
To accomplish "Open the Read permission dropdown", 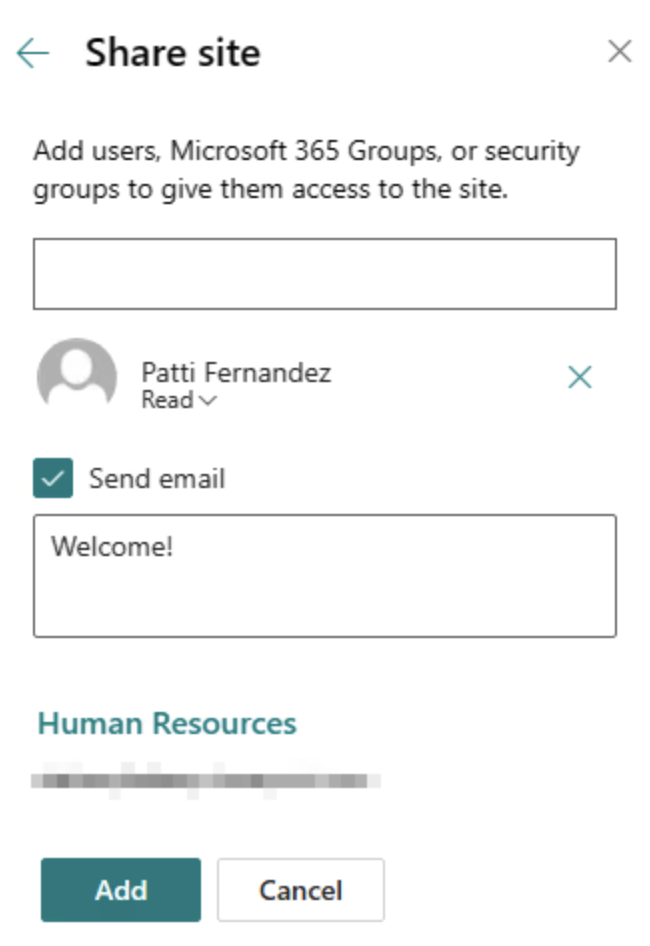I will [178, 401].
